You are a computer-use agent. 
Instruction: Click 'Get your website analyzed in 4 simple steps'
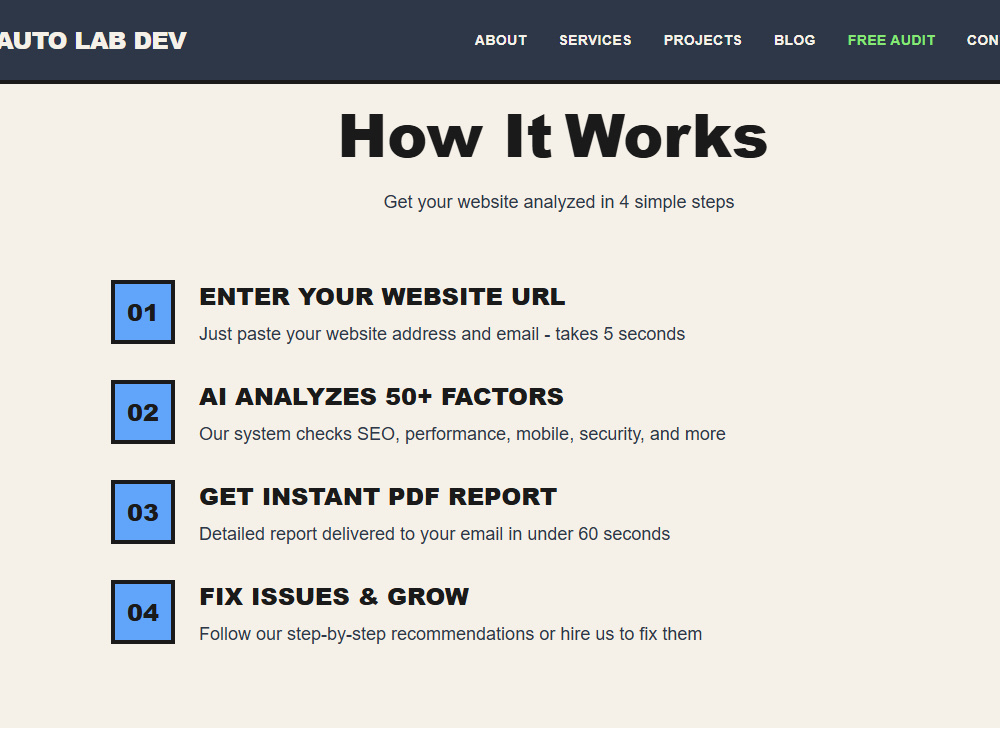pyautogui.click(x=559, y=202)
